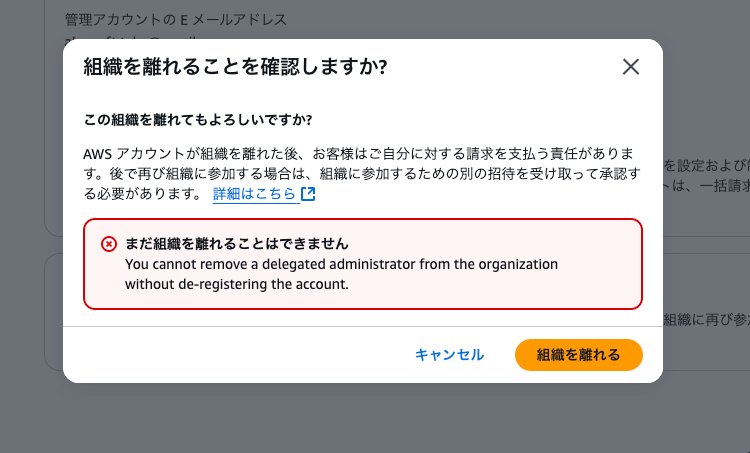The image size is (750, 453).
Task: Click the る必要があります。 text before the link
Action: tap(143, 194)
